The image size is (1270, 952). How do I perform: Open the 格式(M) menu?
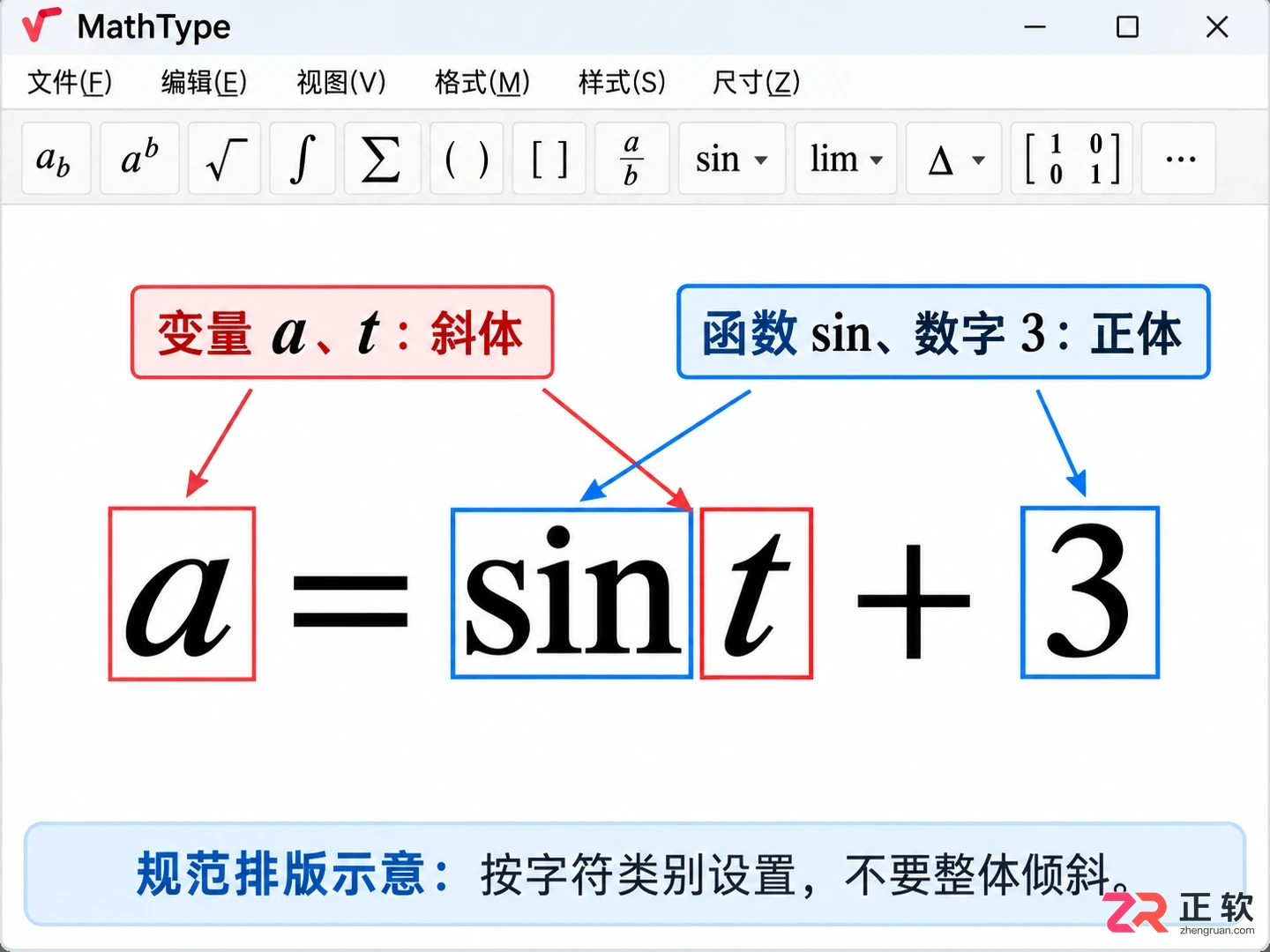pos(482,82)
